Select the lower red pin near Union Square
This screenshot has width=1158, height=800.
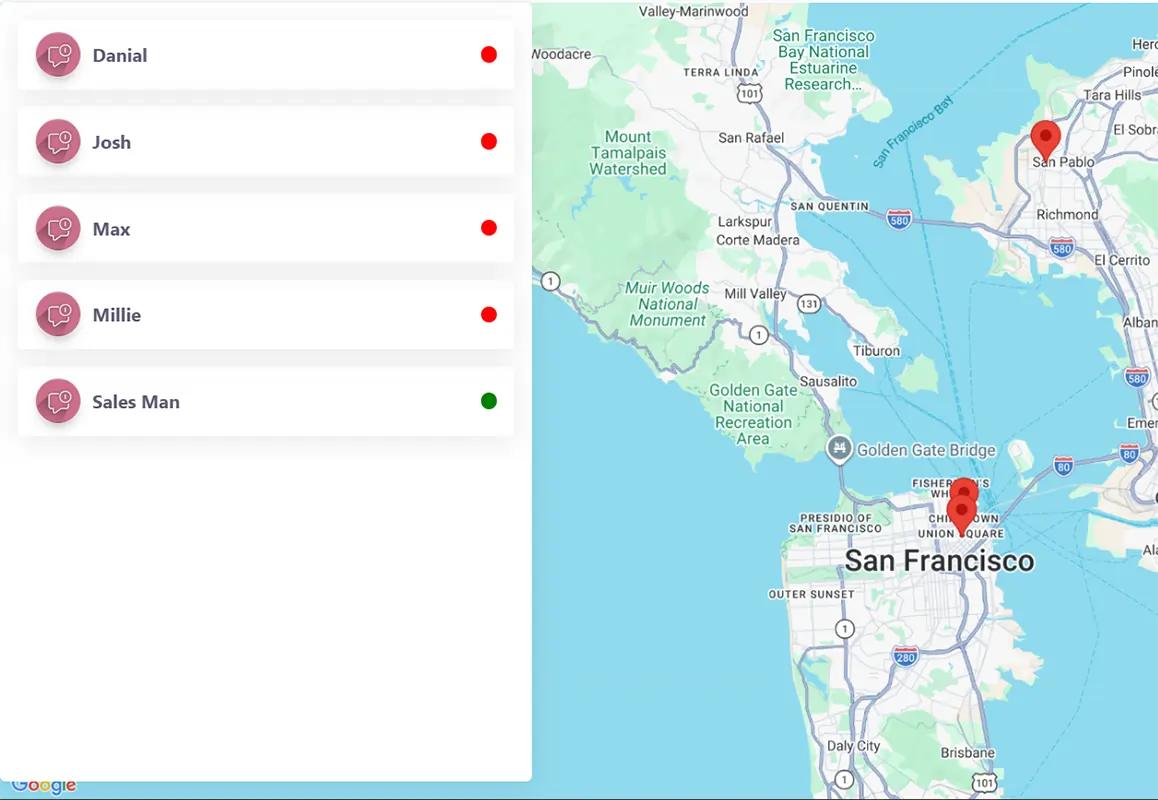tap(962, 515)
